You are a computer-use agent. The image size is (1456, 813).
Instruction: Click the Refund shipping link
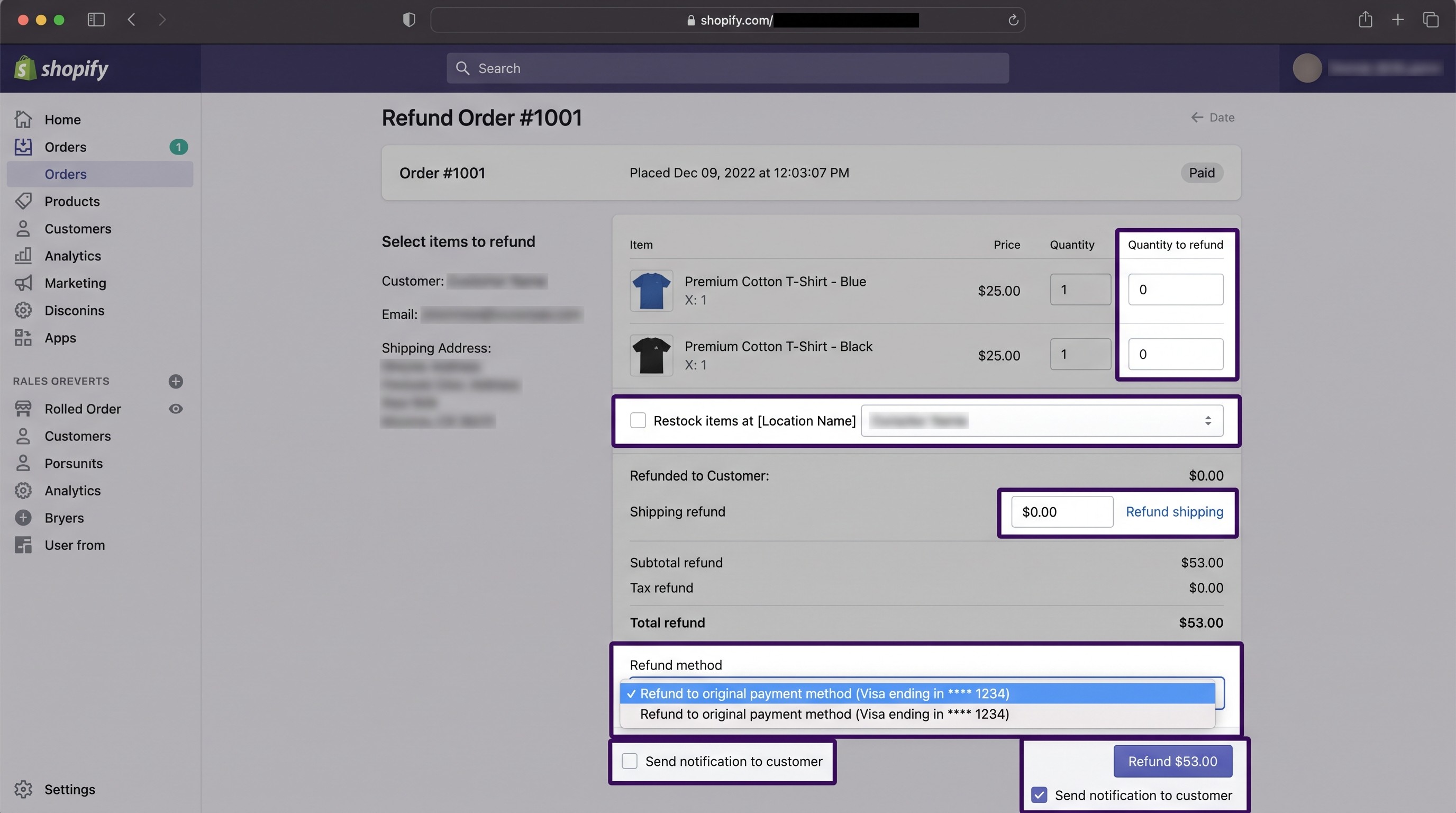[x=1175, y=512]
